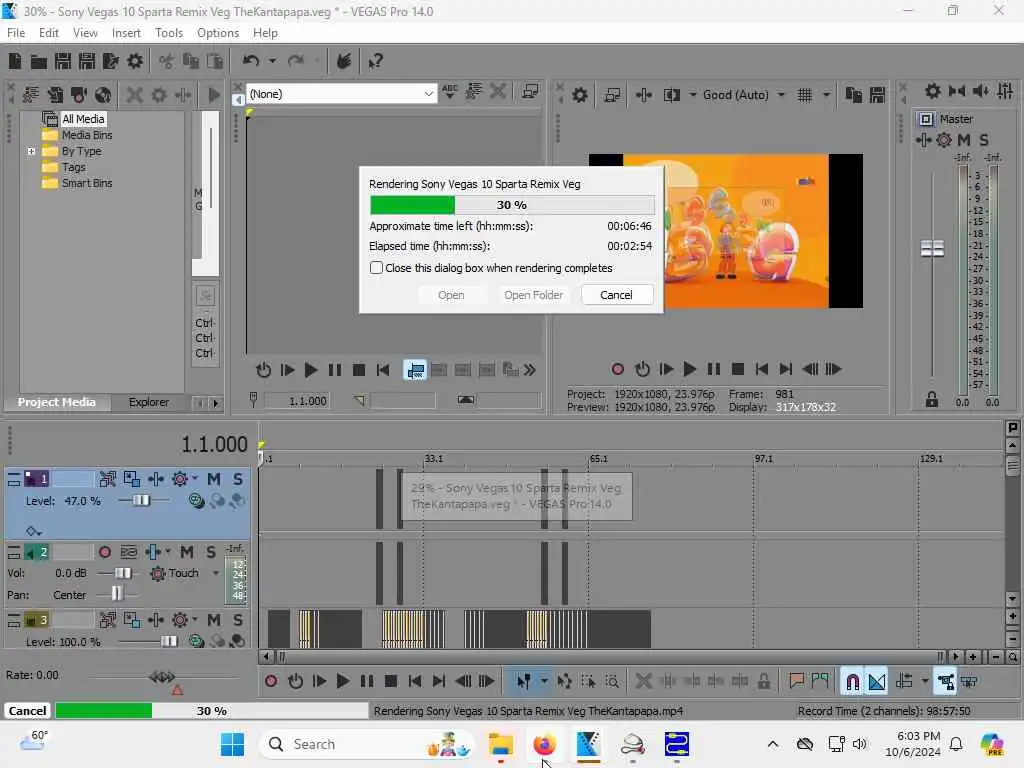
Task: Mute track 1 with M button
Action: [x=214, y=479]
